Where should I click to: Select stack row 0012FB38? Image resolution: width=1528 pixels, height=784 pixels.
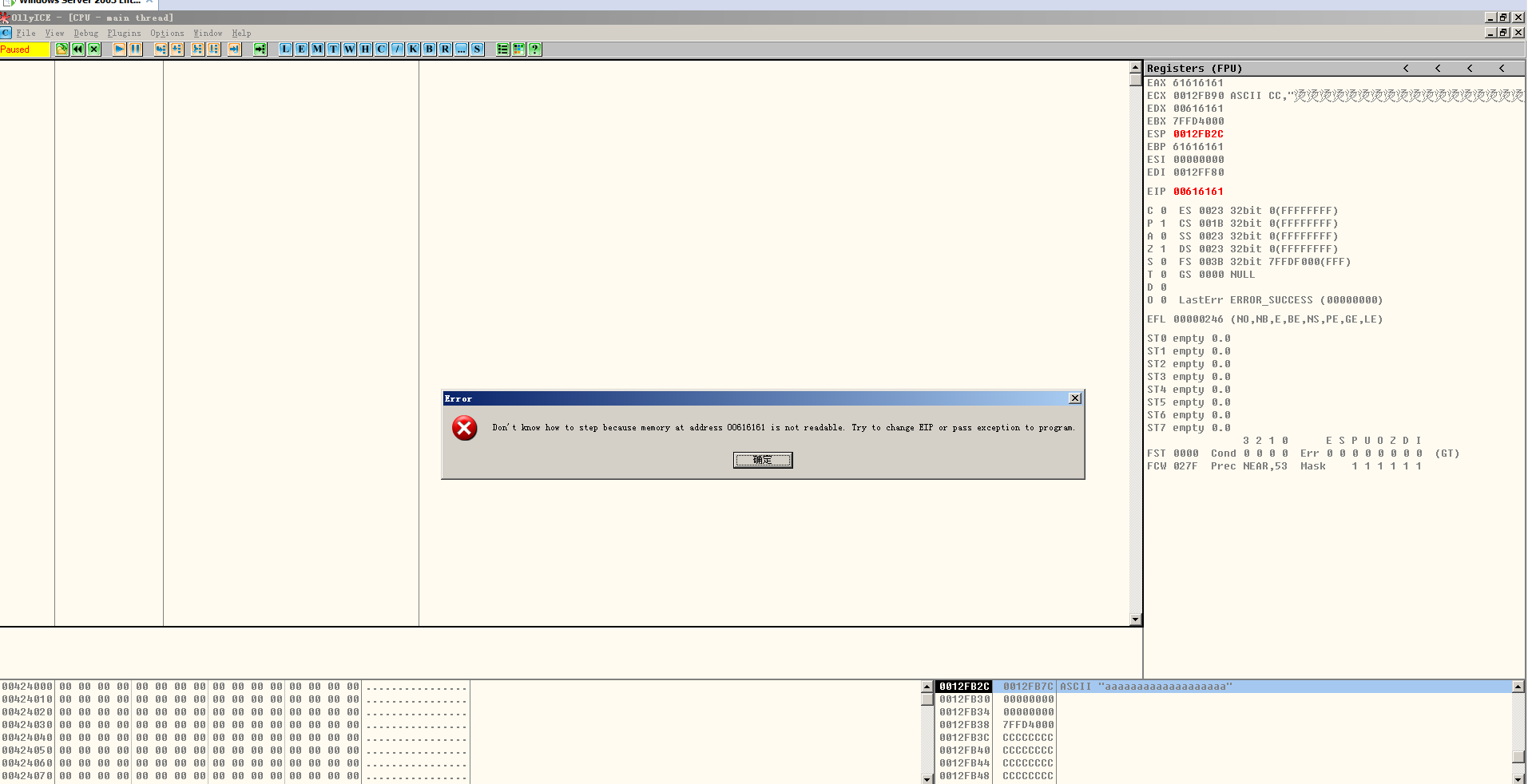(1224, 725)
